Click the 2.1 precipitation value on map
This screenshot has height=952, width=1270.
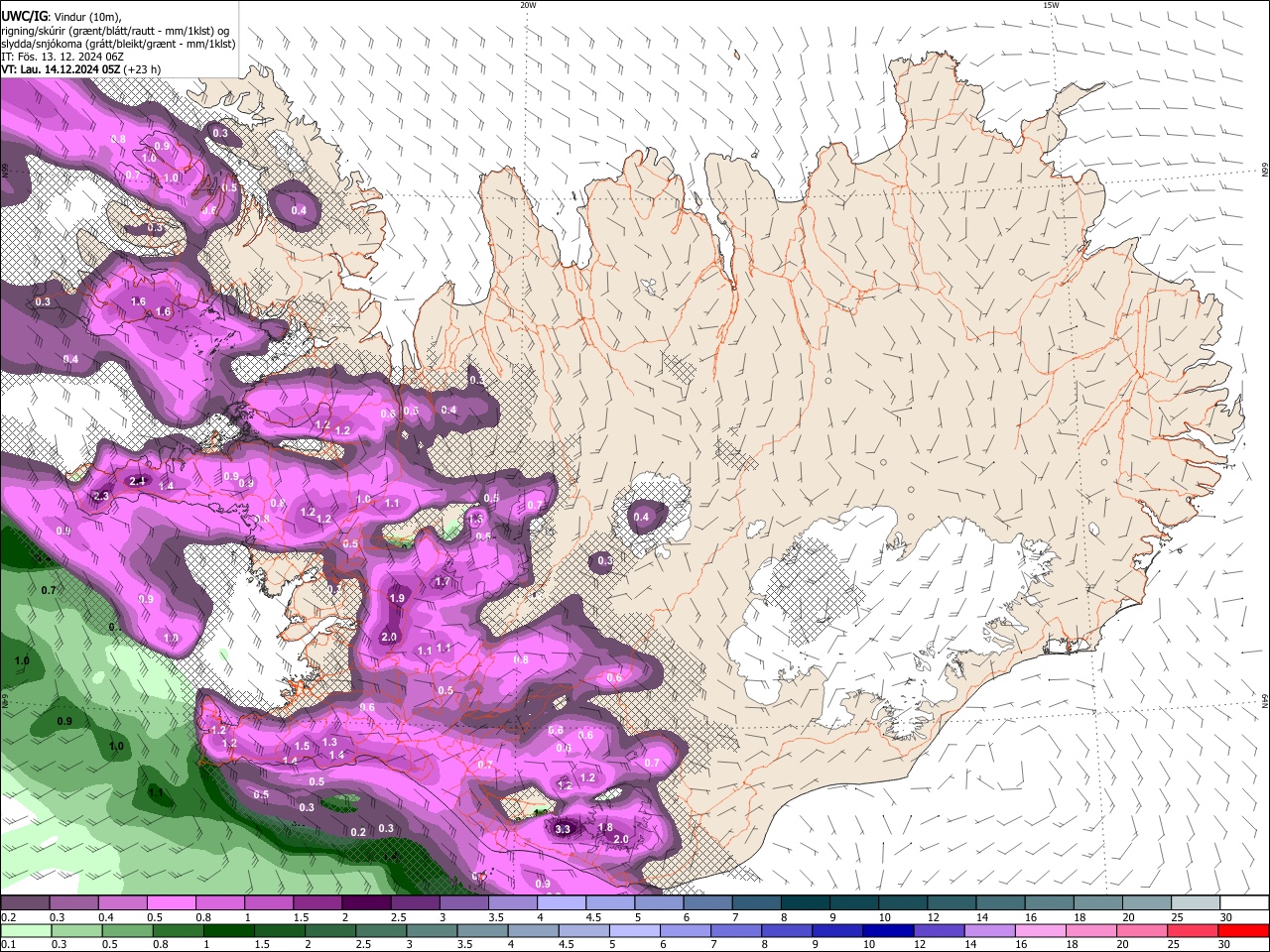click(x=138, y=481)
